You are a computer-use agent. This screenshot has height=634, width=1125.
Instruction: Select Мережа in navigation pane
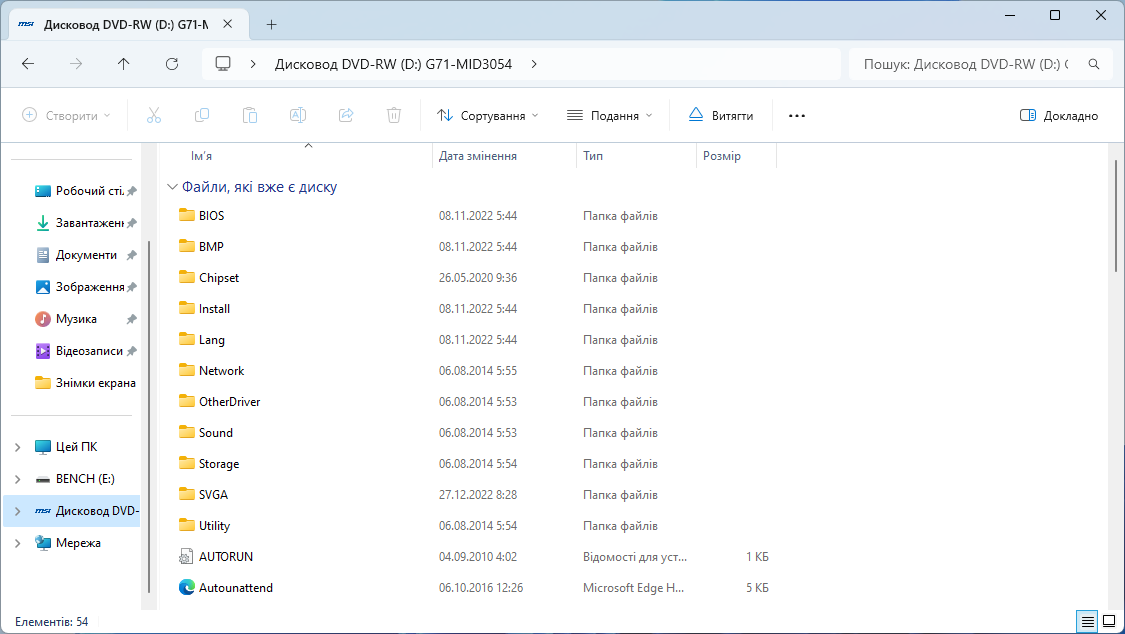click(77, 543)
